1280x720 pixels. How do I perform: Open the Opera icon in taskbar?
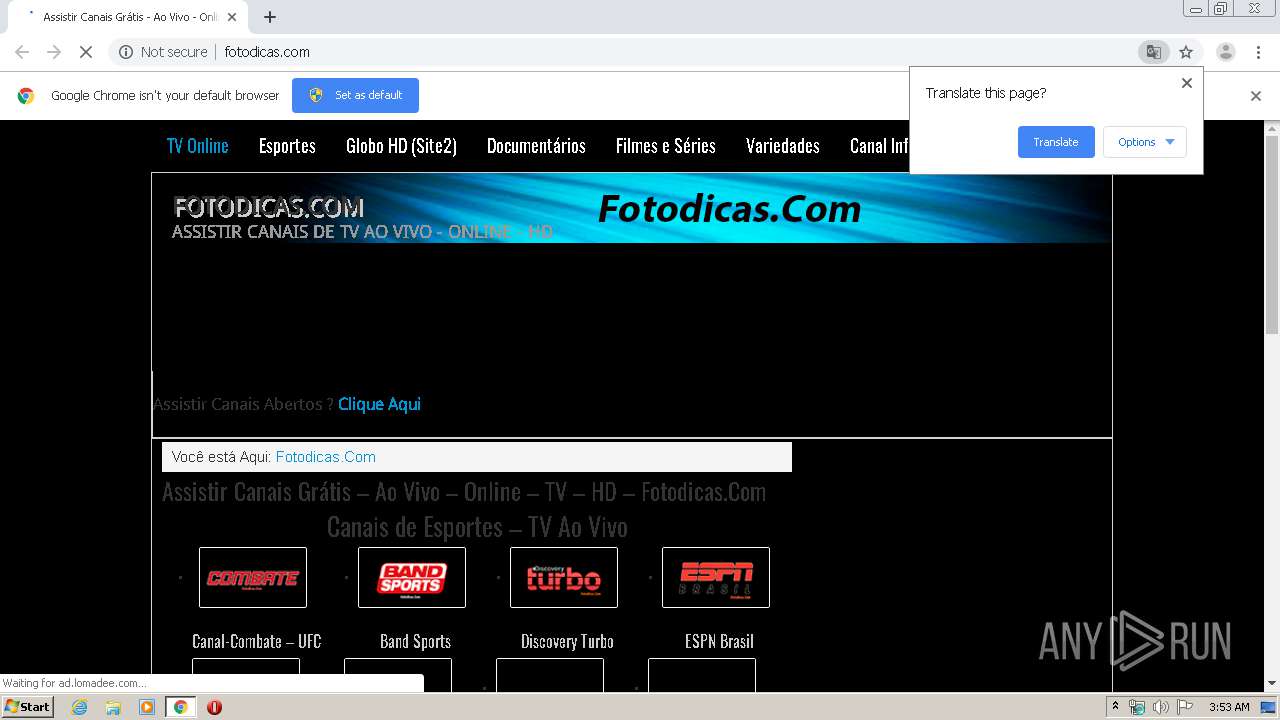(214, 707)
